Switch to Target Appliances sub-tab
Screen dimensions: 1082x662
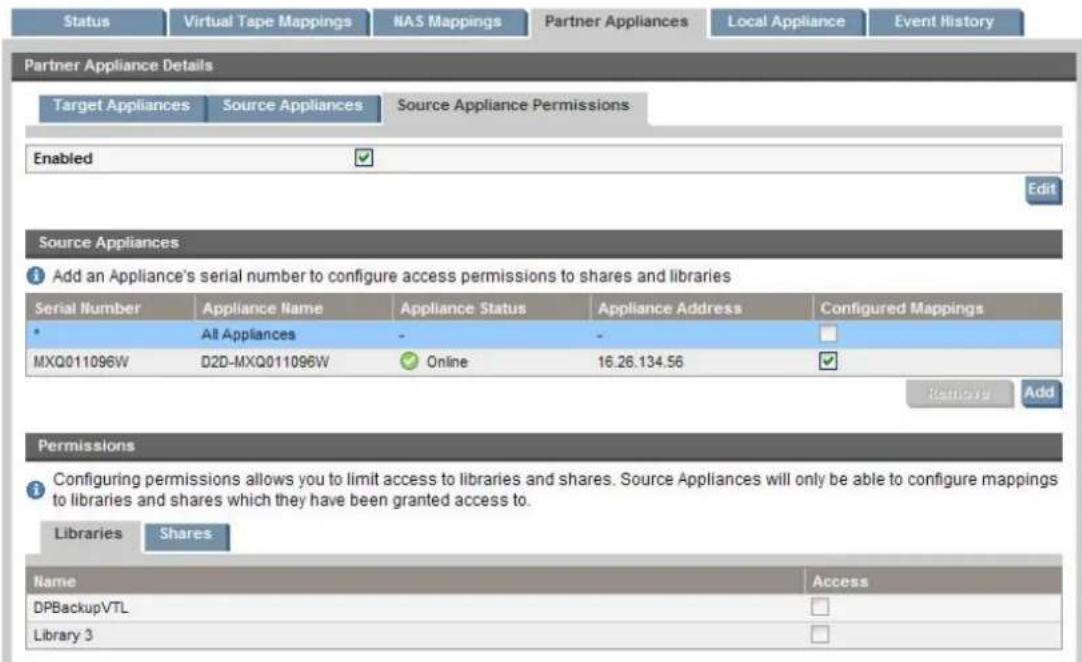click(x=121, y=106)
